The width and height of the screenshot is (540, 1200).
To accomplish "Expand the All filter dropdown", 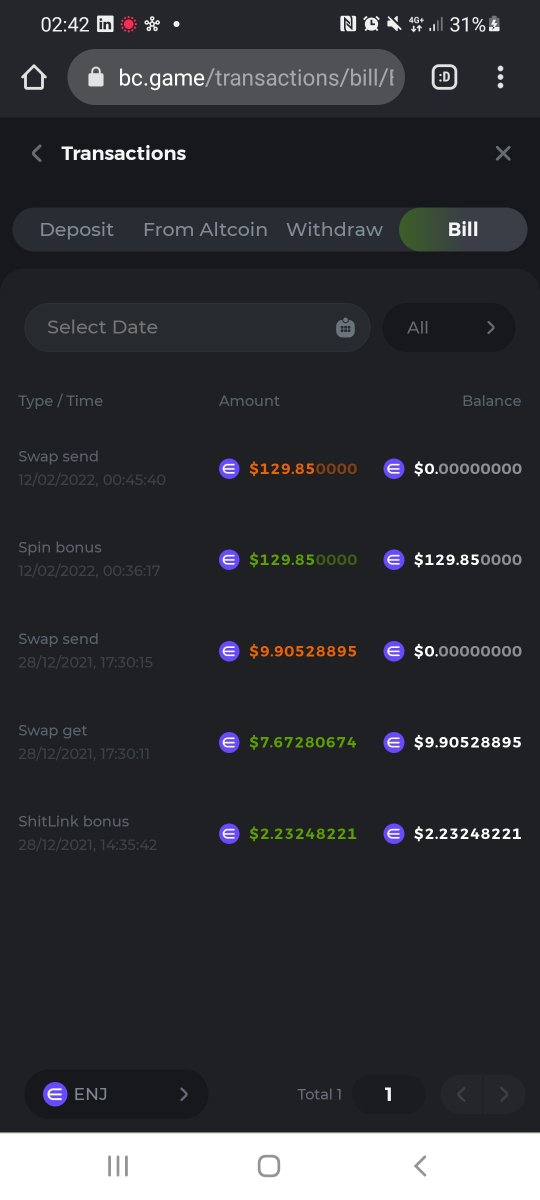I will pyautogui.click(x=449, y=327).
